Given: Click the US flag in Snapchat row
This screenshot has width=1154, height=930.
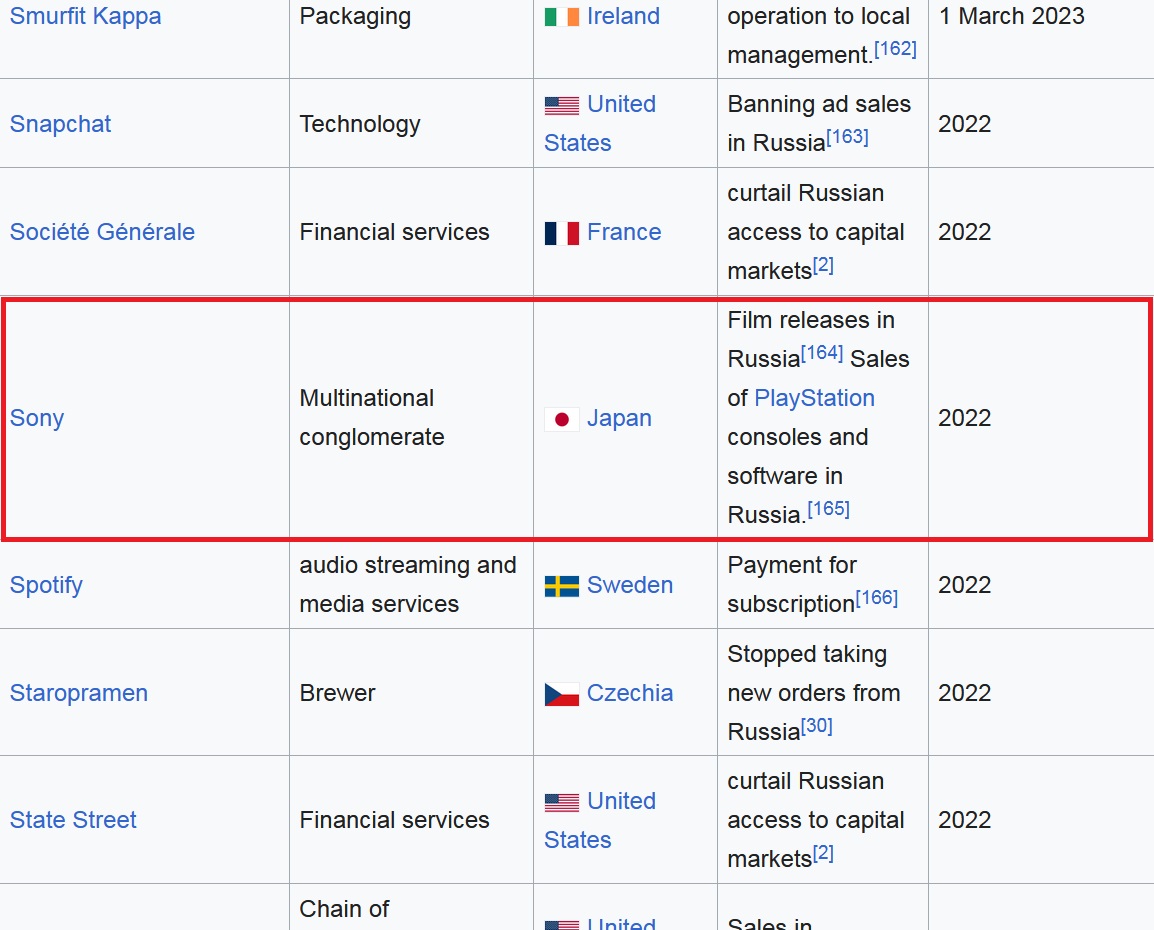Looking at the screenshot, I should (562, 105).
